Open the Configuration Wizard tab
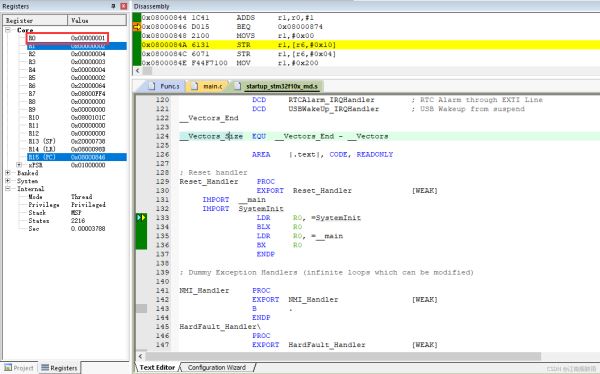 pyautogui.click(x=217, y=367)
